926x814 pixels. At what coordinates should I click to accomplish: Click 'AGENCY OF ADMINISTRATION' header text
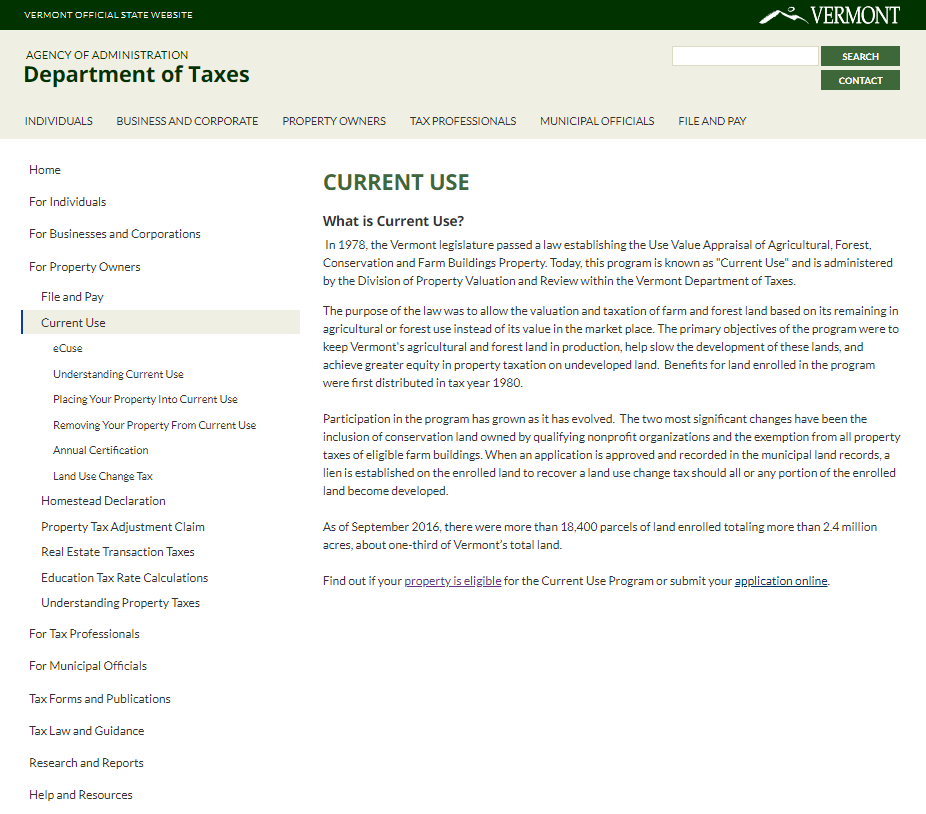pos(107,55)
